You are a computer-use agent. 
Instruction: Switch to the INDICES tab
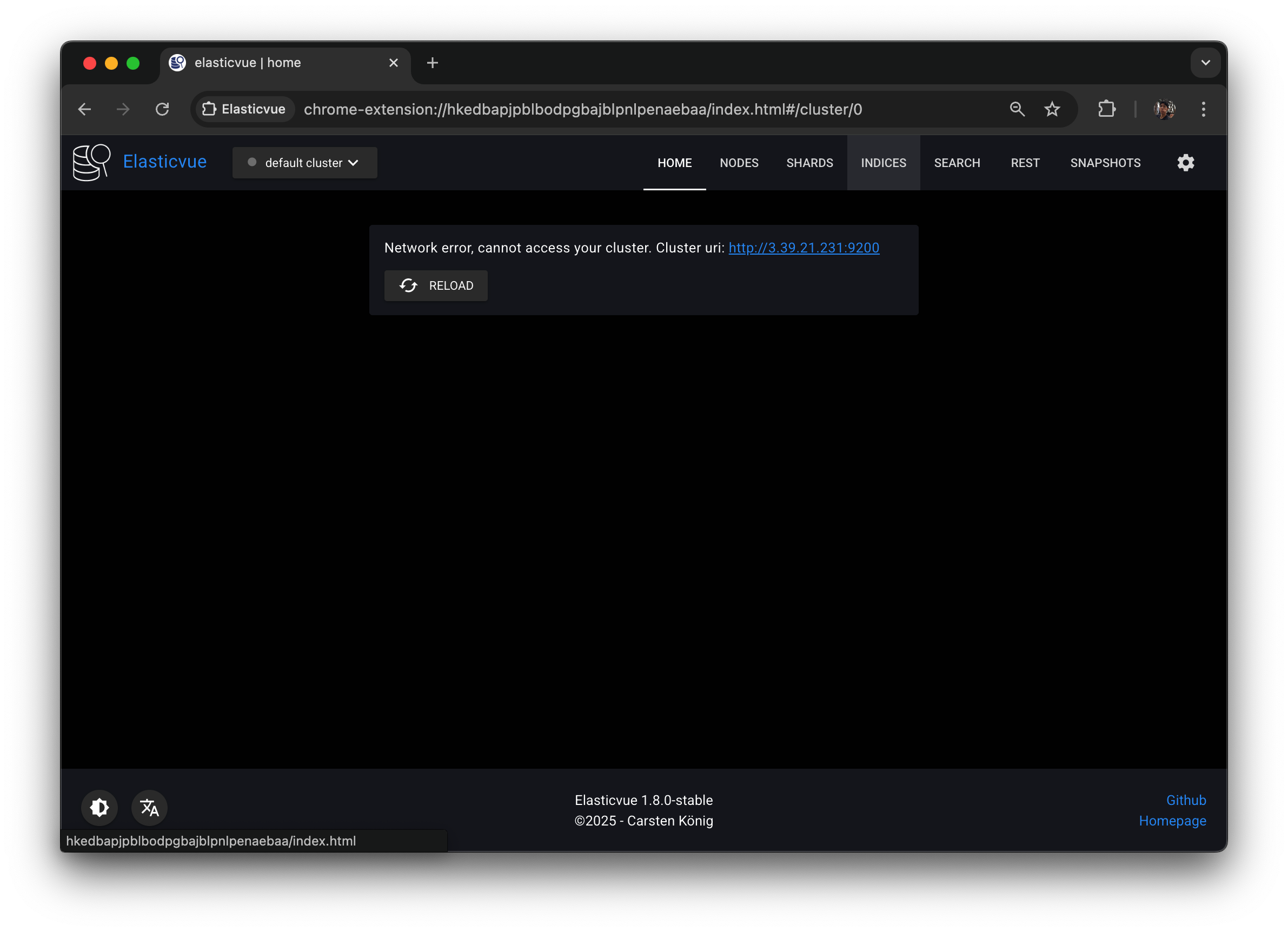point(883,163)
